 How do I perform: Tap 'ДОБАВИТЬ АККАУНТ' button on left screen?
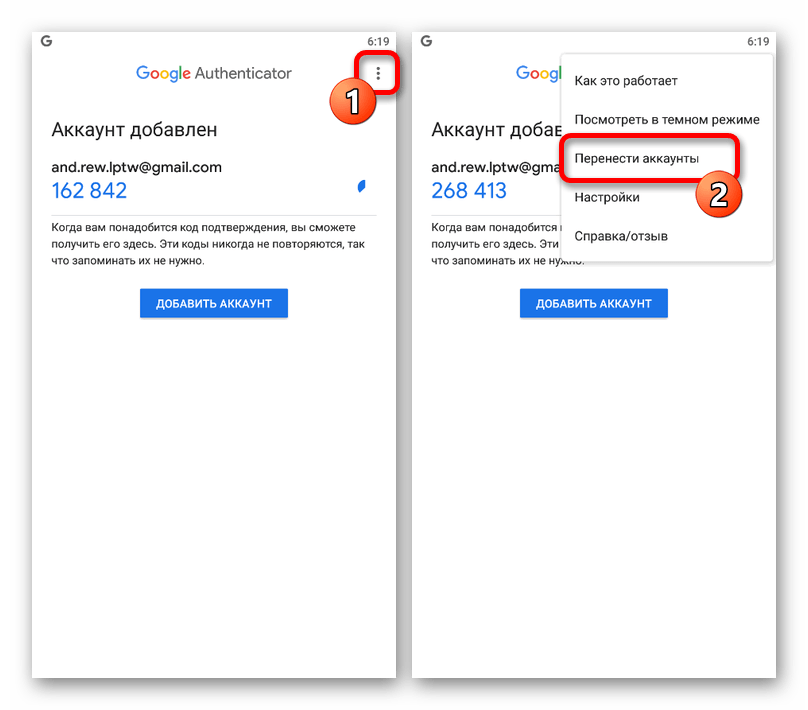pyautogui.click(x=214, y=303)
